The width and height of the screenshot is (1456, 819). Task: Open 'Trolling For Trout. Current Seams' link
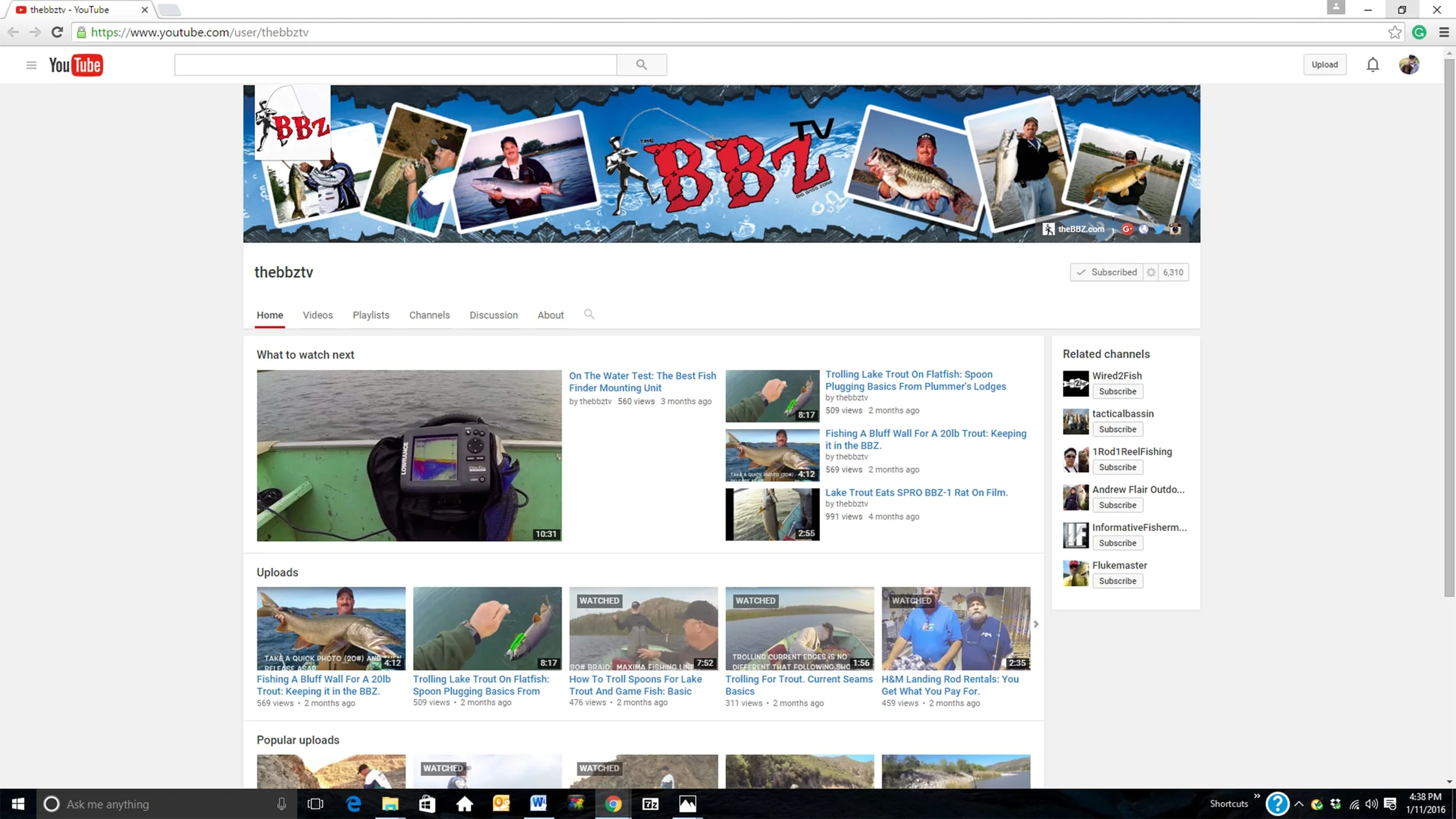coord(799,685)
